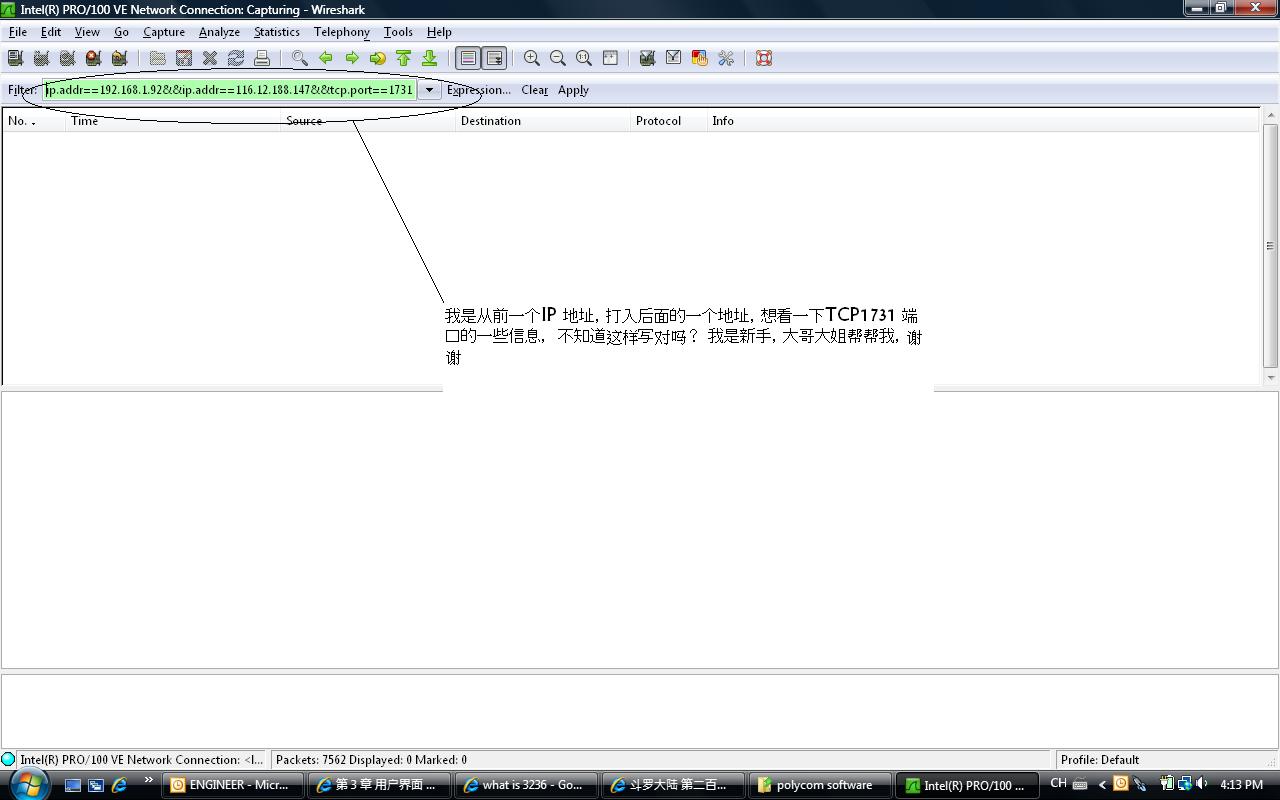Screen dimensions: 1280x800
Task: Go back to previous packet arrow
Action: coord(326,58)
